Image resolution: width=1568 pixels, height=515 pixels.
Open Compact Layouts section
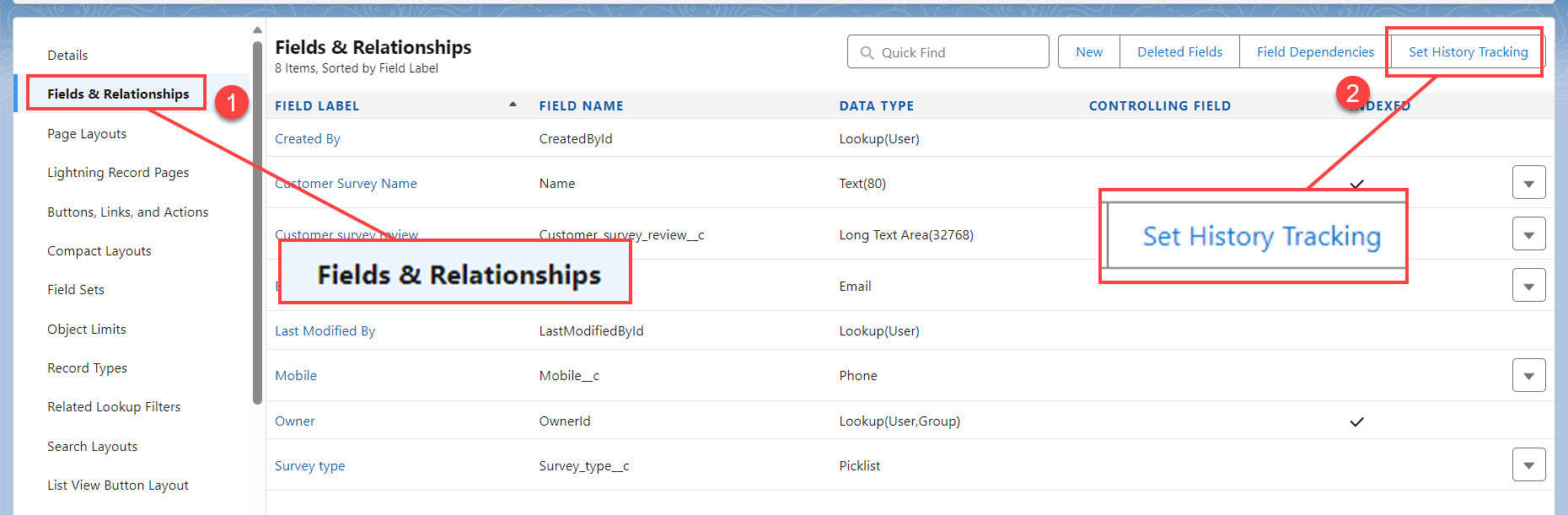pos(99,250)
